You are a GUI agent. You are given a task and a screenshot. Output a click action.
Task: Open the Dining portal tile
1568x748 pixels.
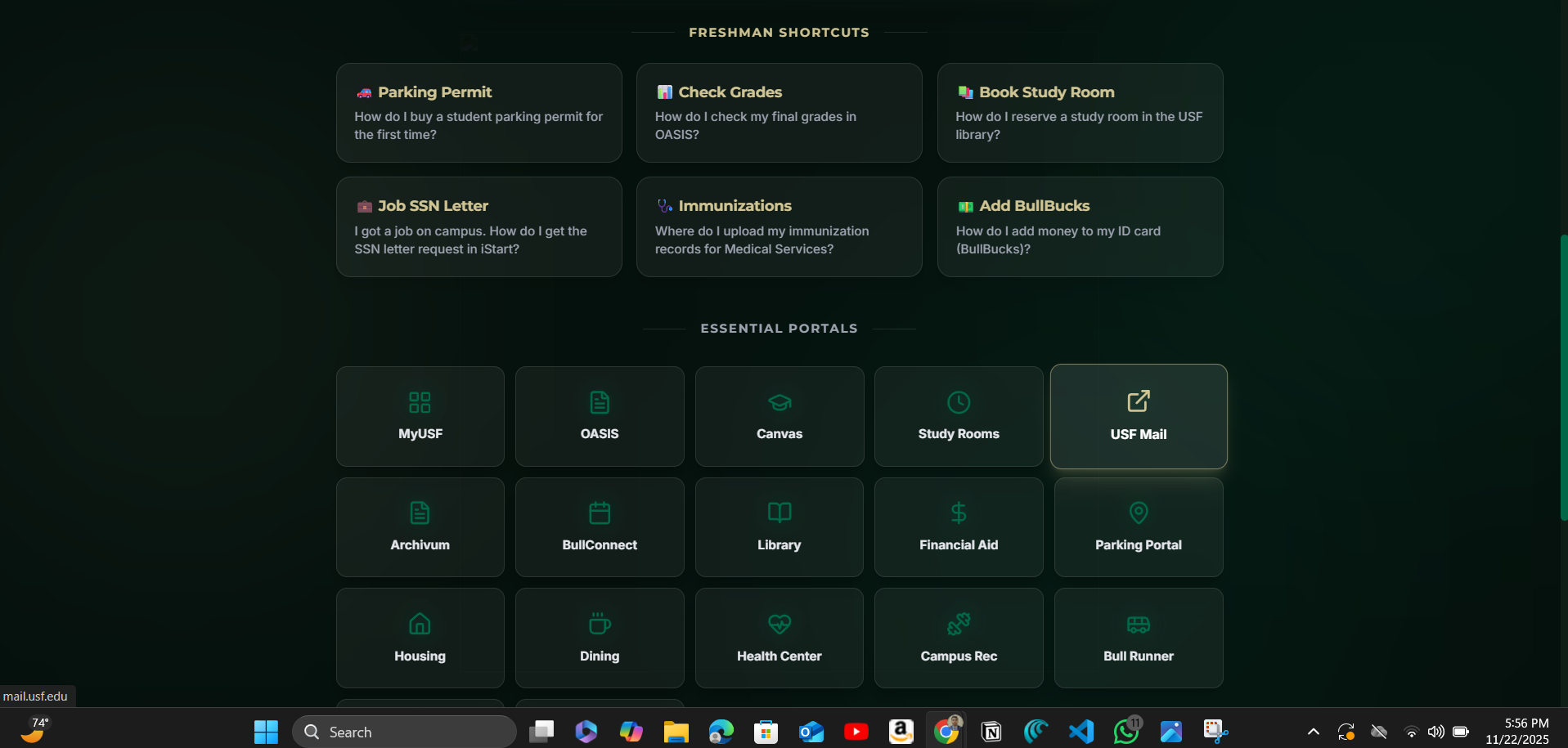600,638
